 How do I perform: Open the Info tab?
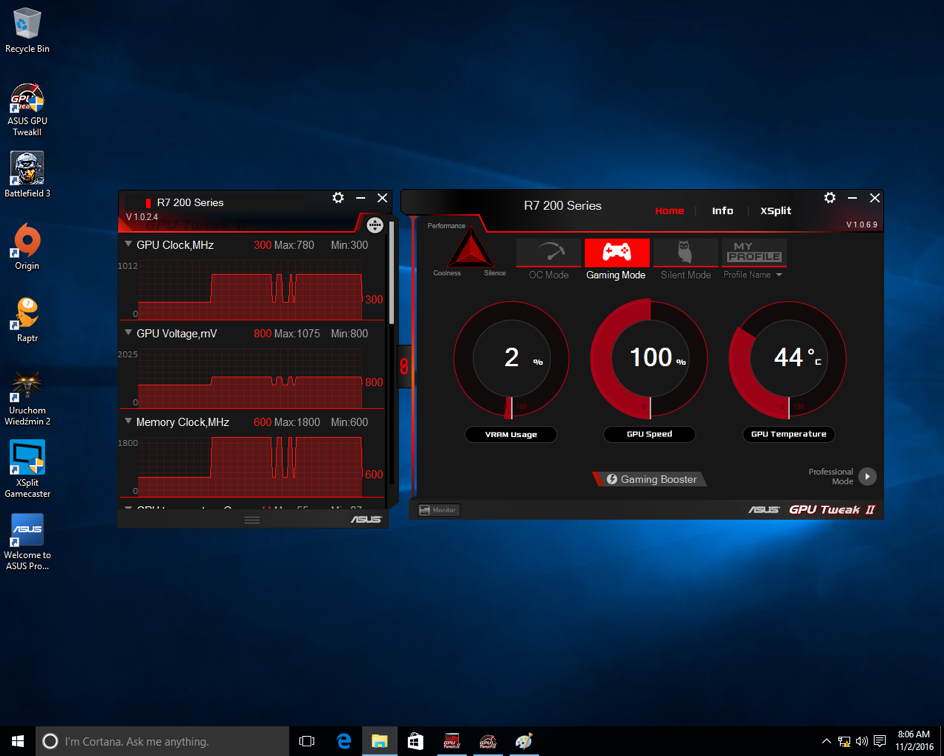(x=722, y=211)
